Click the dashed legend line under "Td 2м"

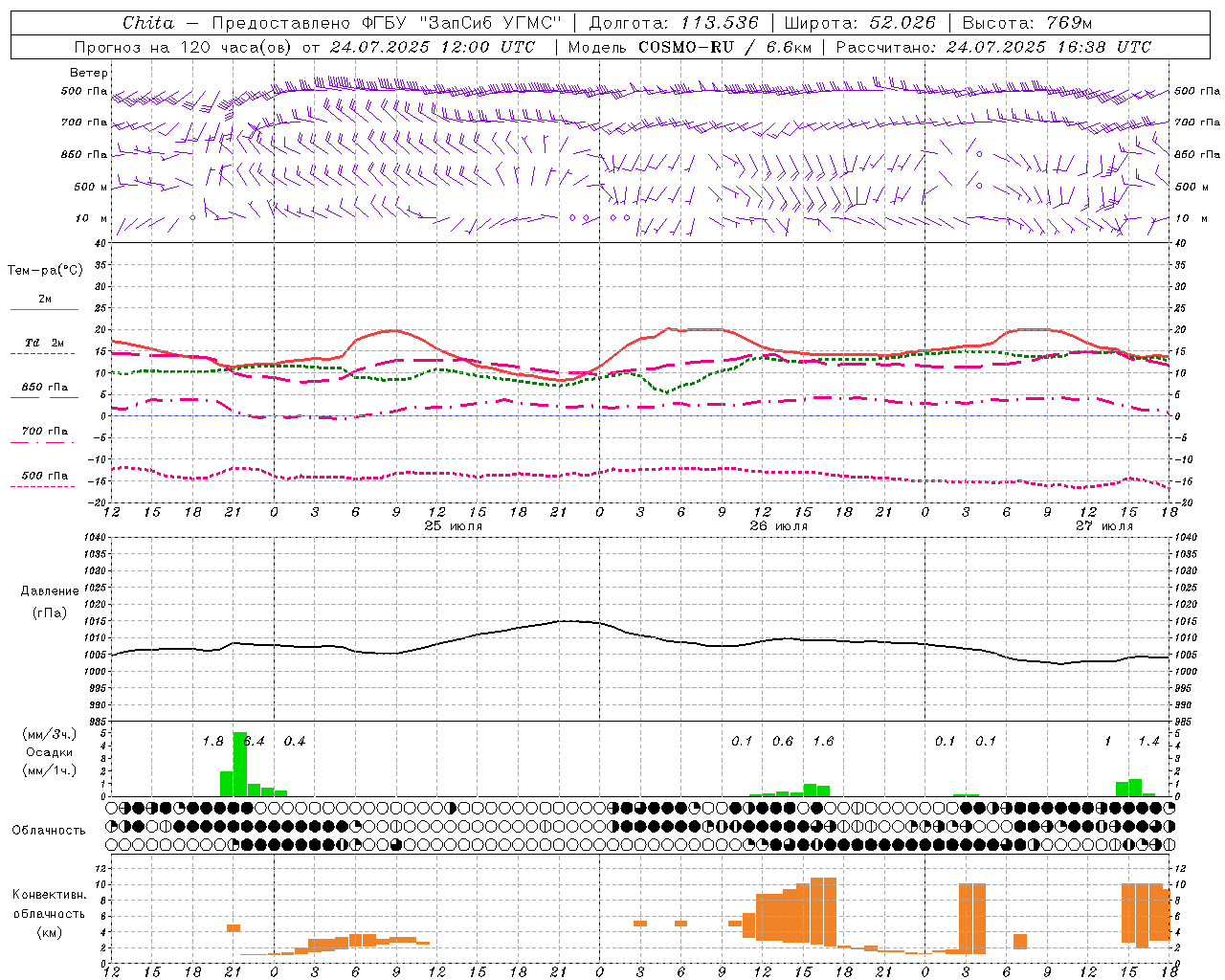(x=43, y=354)
